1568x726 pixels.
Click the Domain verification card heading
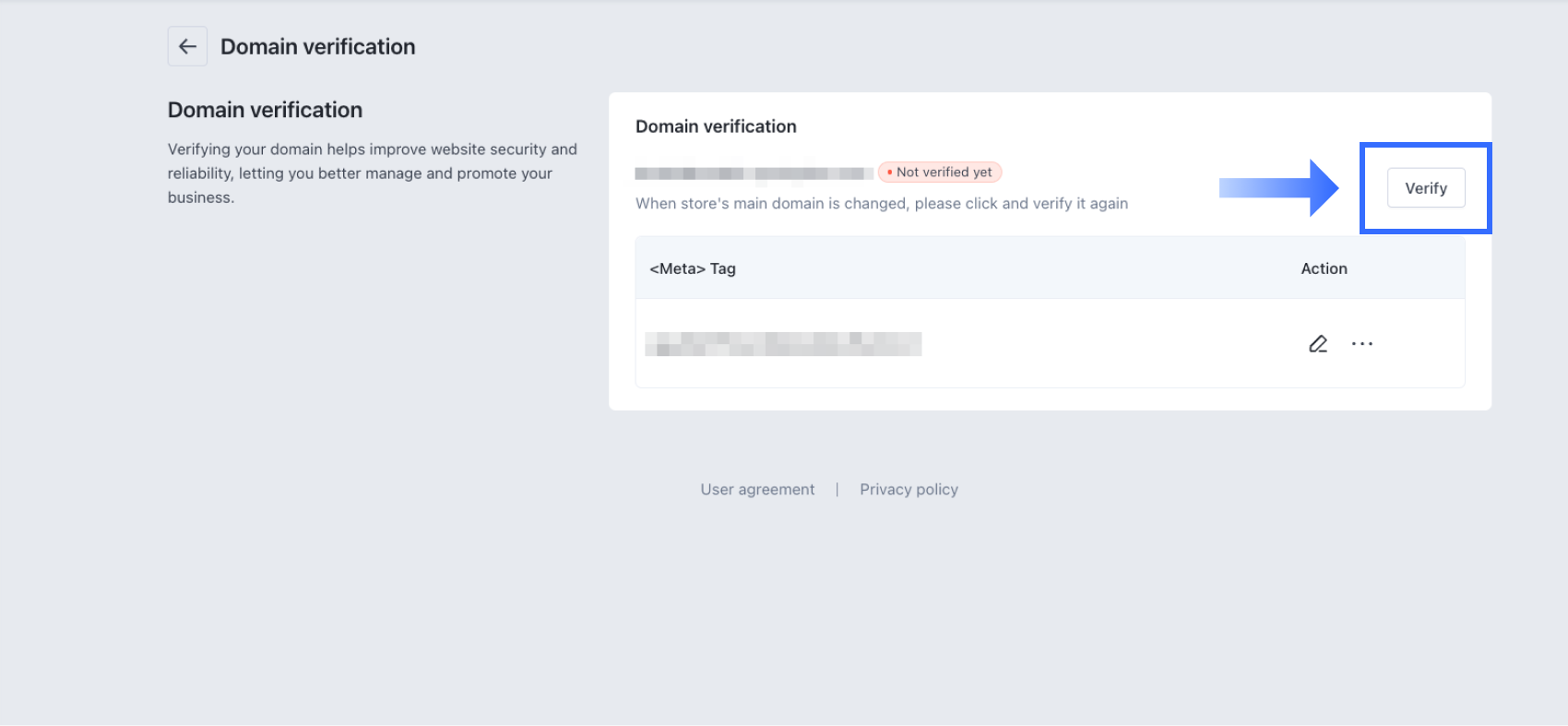[716, 126]
